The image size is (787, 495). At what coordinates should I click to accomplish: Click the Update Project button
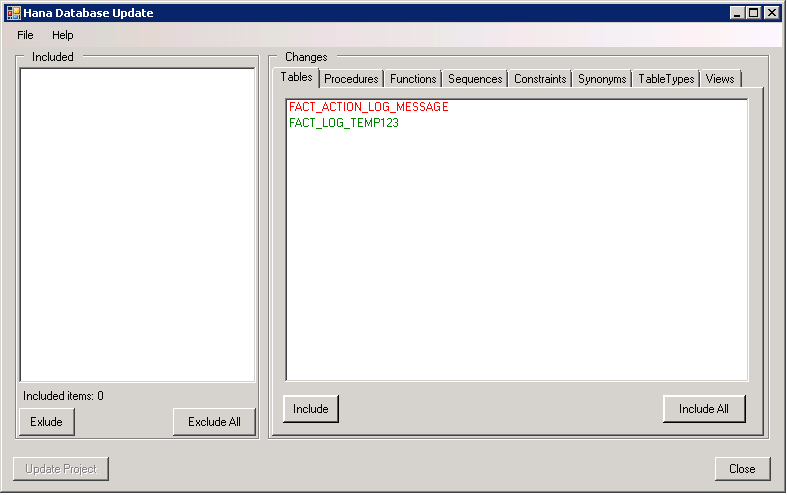[x=61, y=469]
